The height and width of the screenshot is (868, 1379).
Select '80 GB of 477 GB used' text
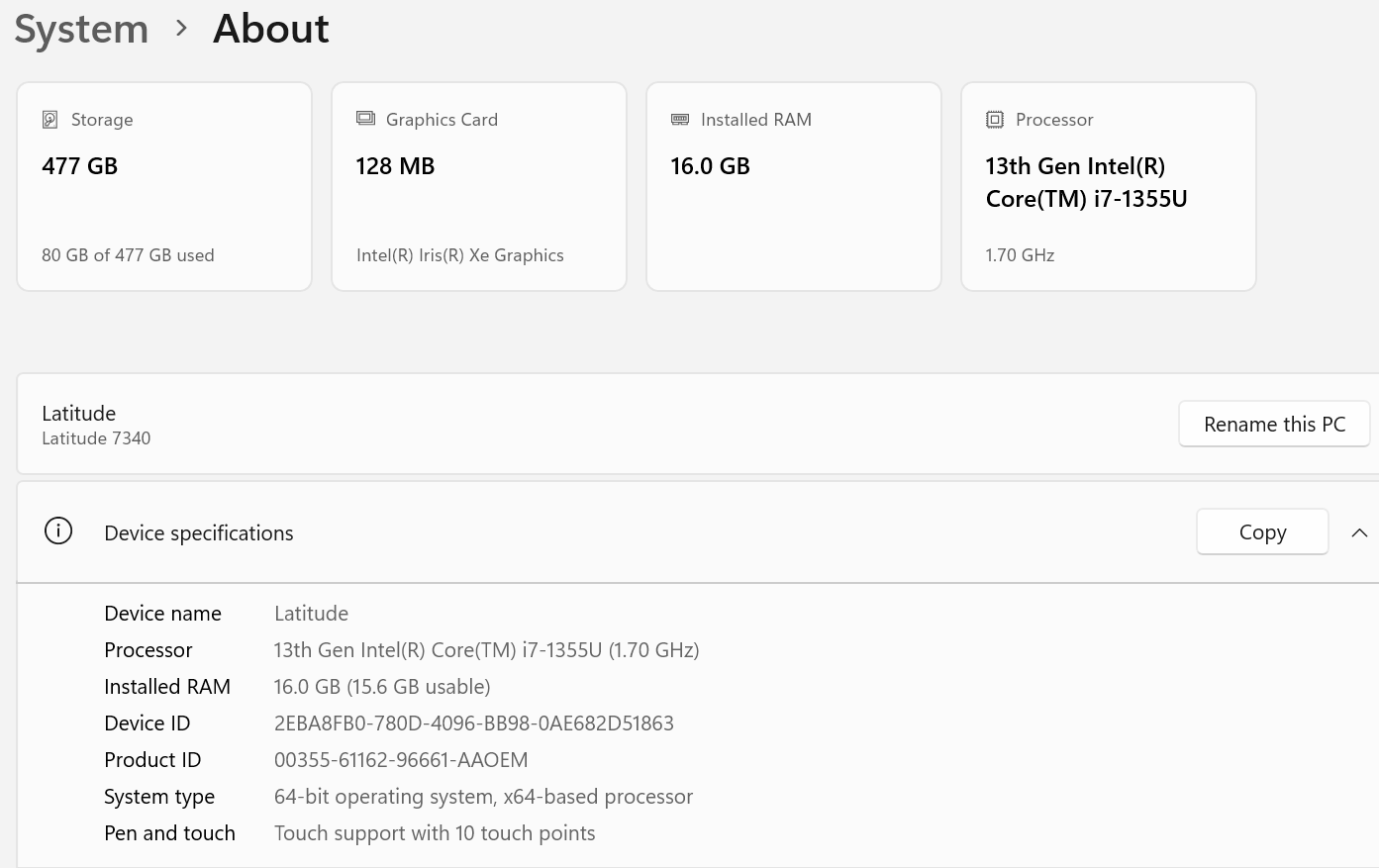pos(128,255)
